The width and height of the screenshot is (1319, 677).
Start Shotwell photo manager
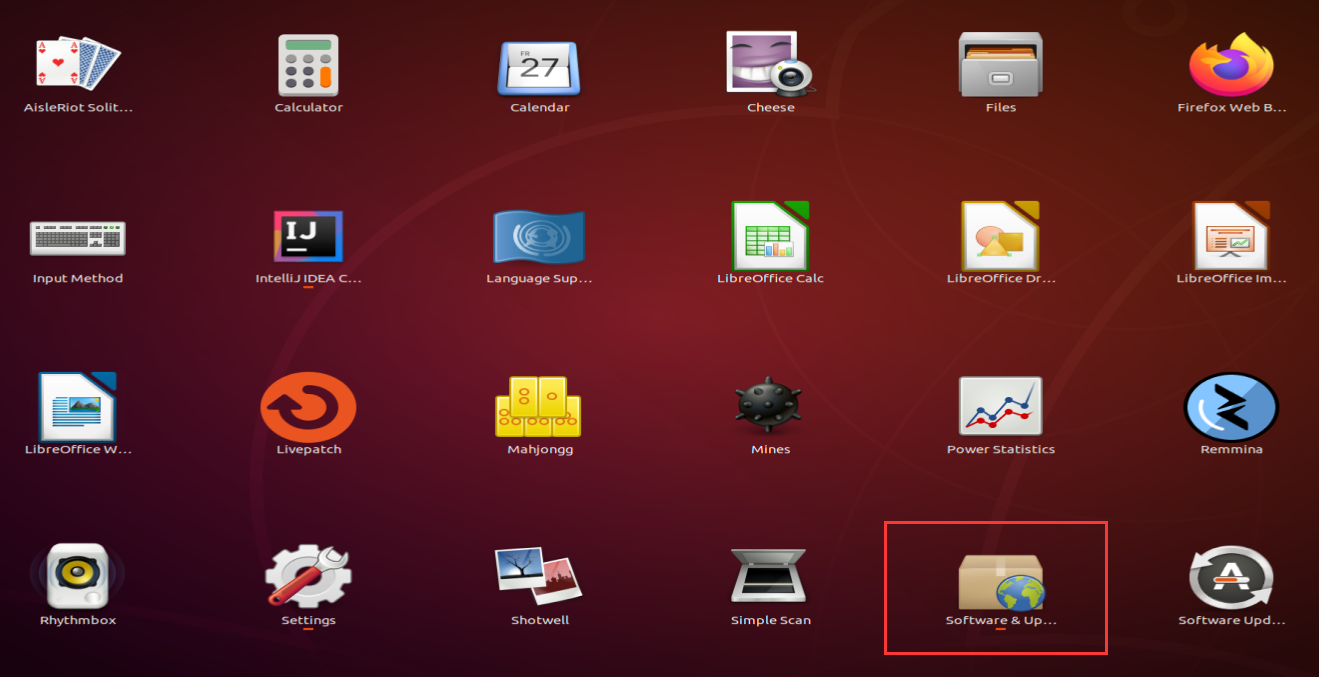[x=539, y=576]
